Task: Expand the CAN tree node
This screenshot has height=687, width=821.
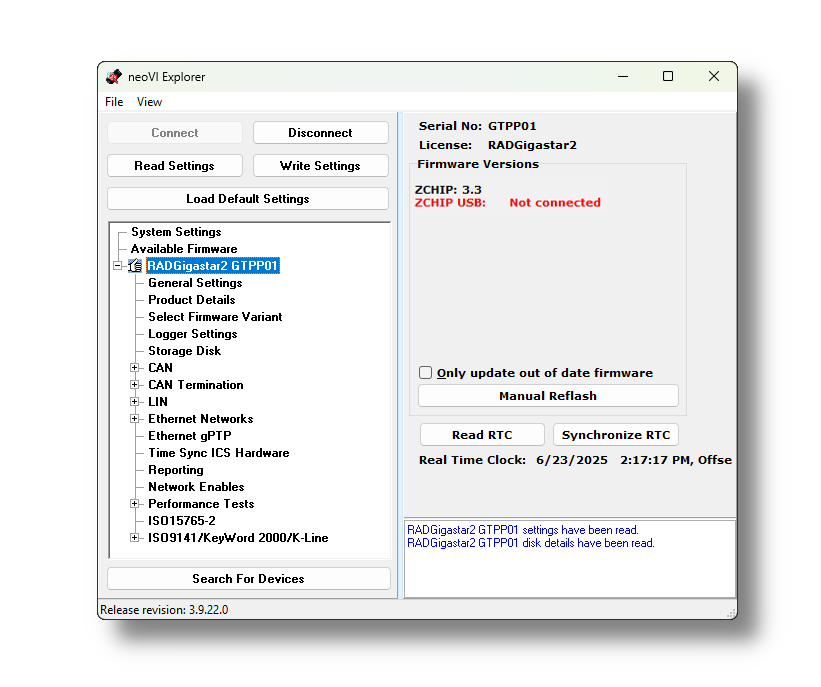Action: click(135, 368)
